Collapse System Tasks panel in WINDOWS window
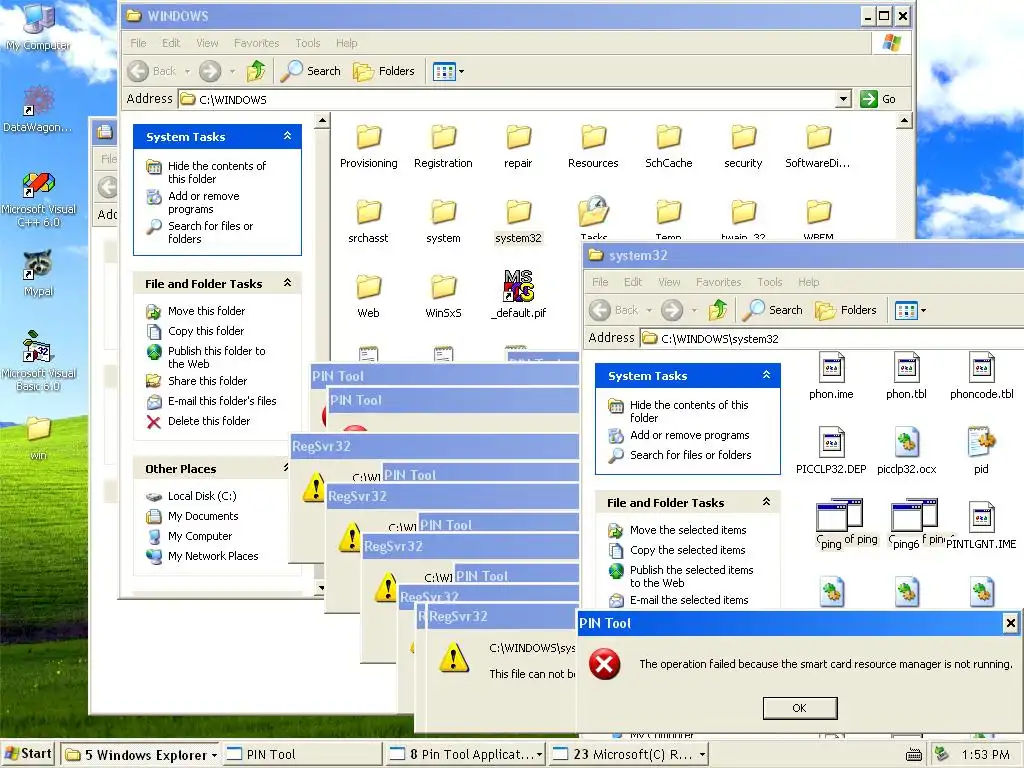This screenshot has height=768, width=1024. coord(287,136)
